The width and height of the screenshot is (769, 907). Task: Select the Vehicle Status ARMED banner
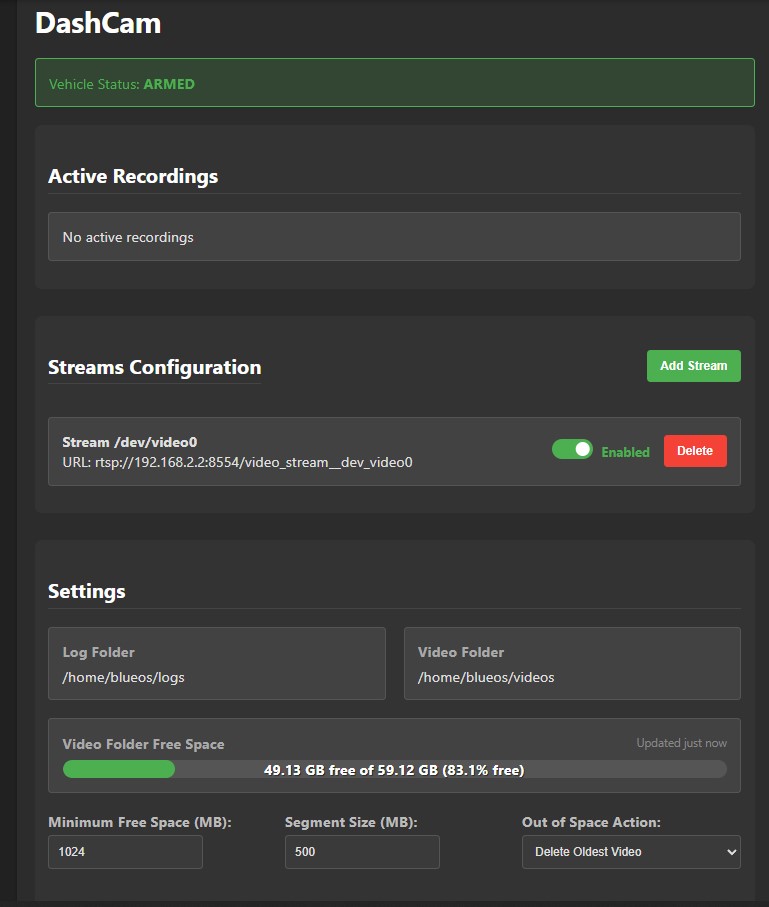tap(395, 83)
